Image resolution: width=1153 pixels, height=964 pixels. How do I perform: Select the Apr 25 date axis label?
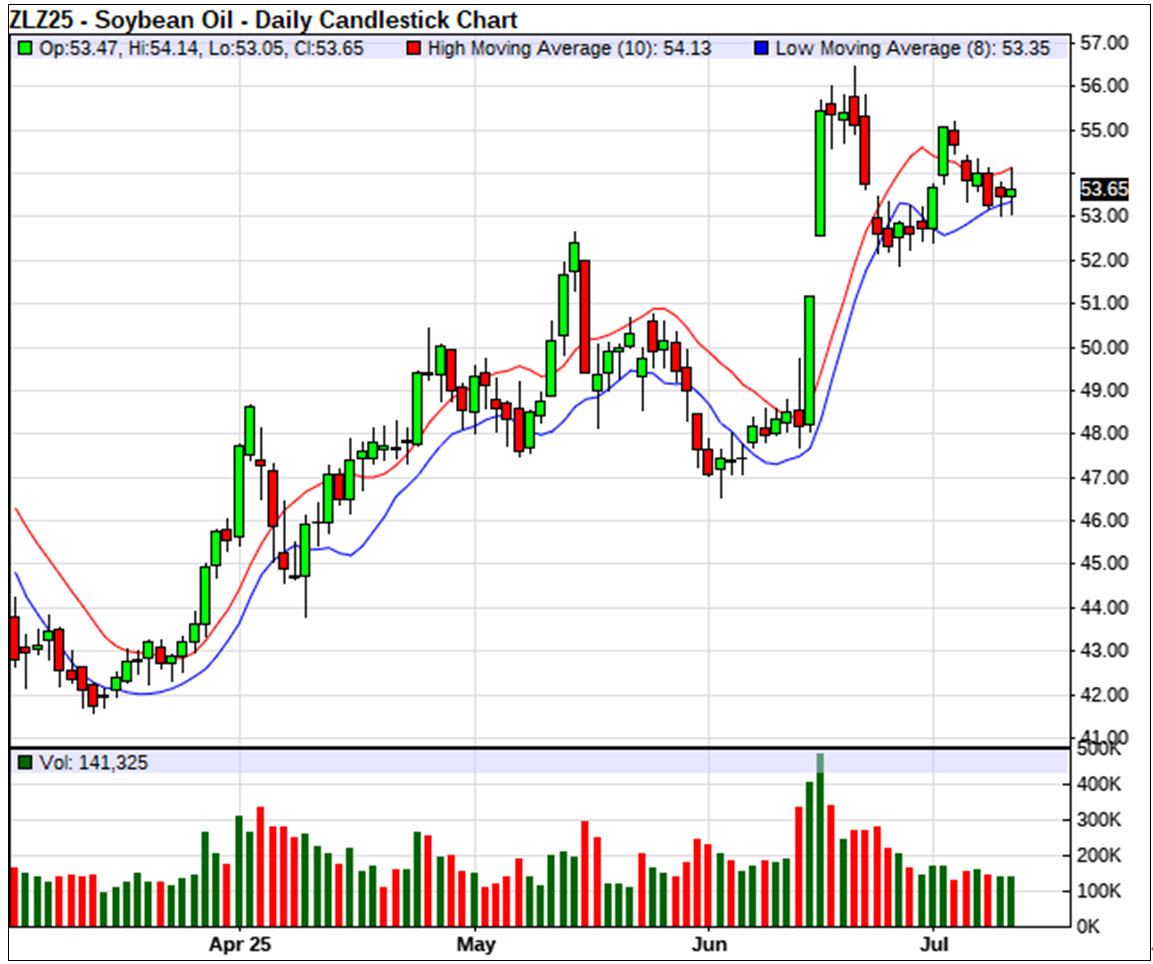click(240, 944)
